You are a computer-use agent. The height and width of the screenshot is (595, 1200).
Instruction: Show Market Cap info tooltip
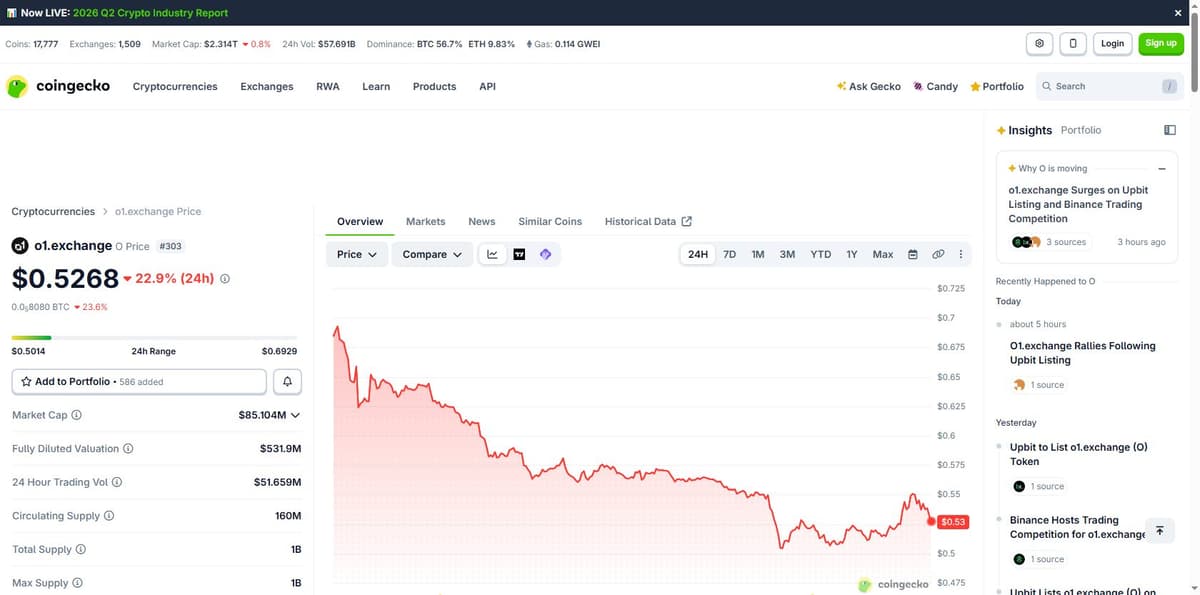[77, 415]
